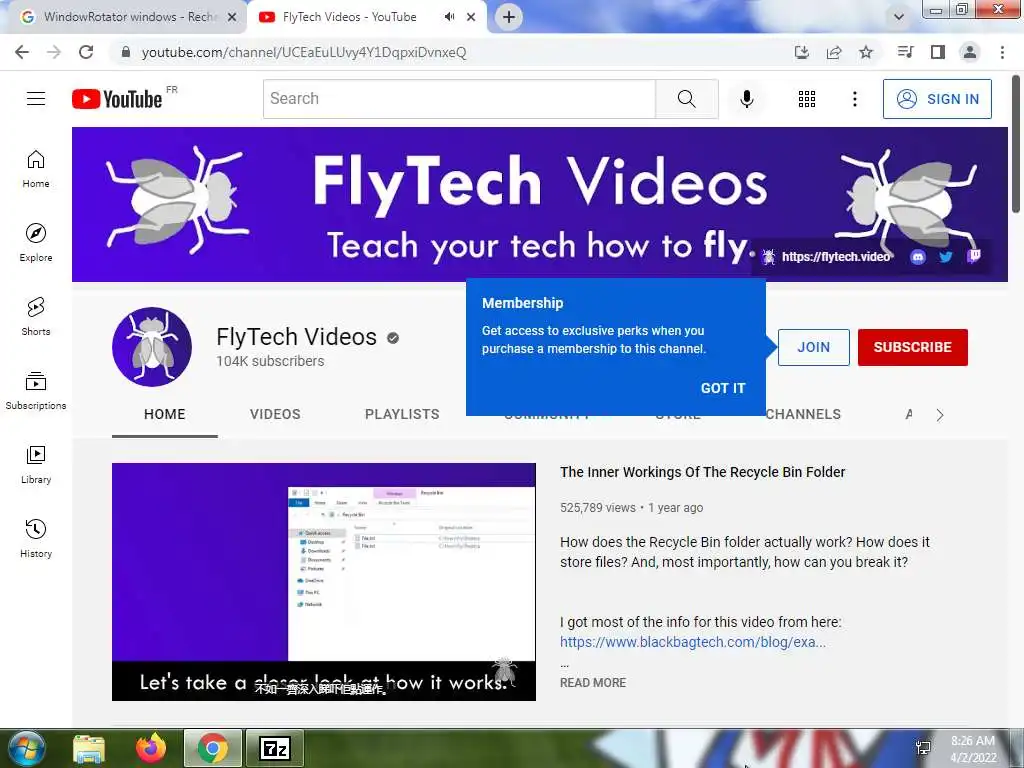Expand description with READ MORE
This screenshot has width=1024, height=768.
coord(593,682)
